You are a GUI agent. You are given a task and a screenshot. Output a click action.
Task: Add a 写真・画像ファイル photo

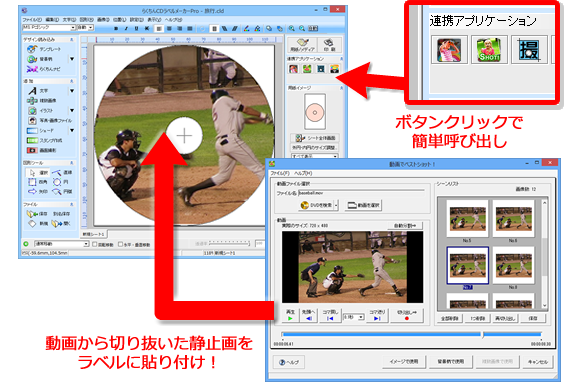[x=49, y=121]
